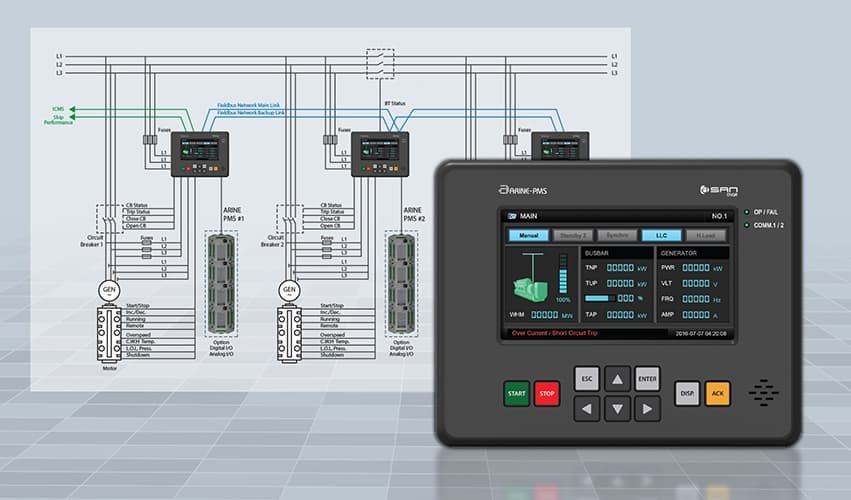Click the TAP kW value readout
This screenshot has width=851, height=500.
(620, 314)
